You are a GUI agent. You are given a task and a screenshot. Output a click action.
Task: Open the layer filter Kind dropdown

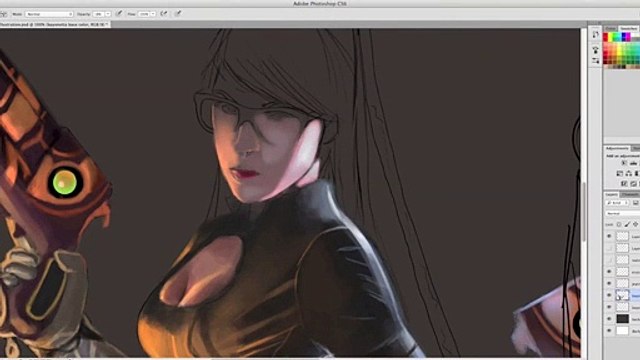point(617,203)
